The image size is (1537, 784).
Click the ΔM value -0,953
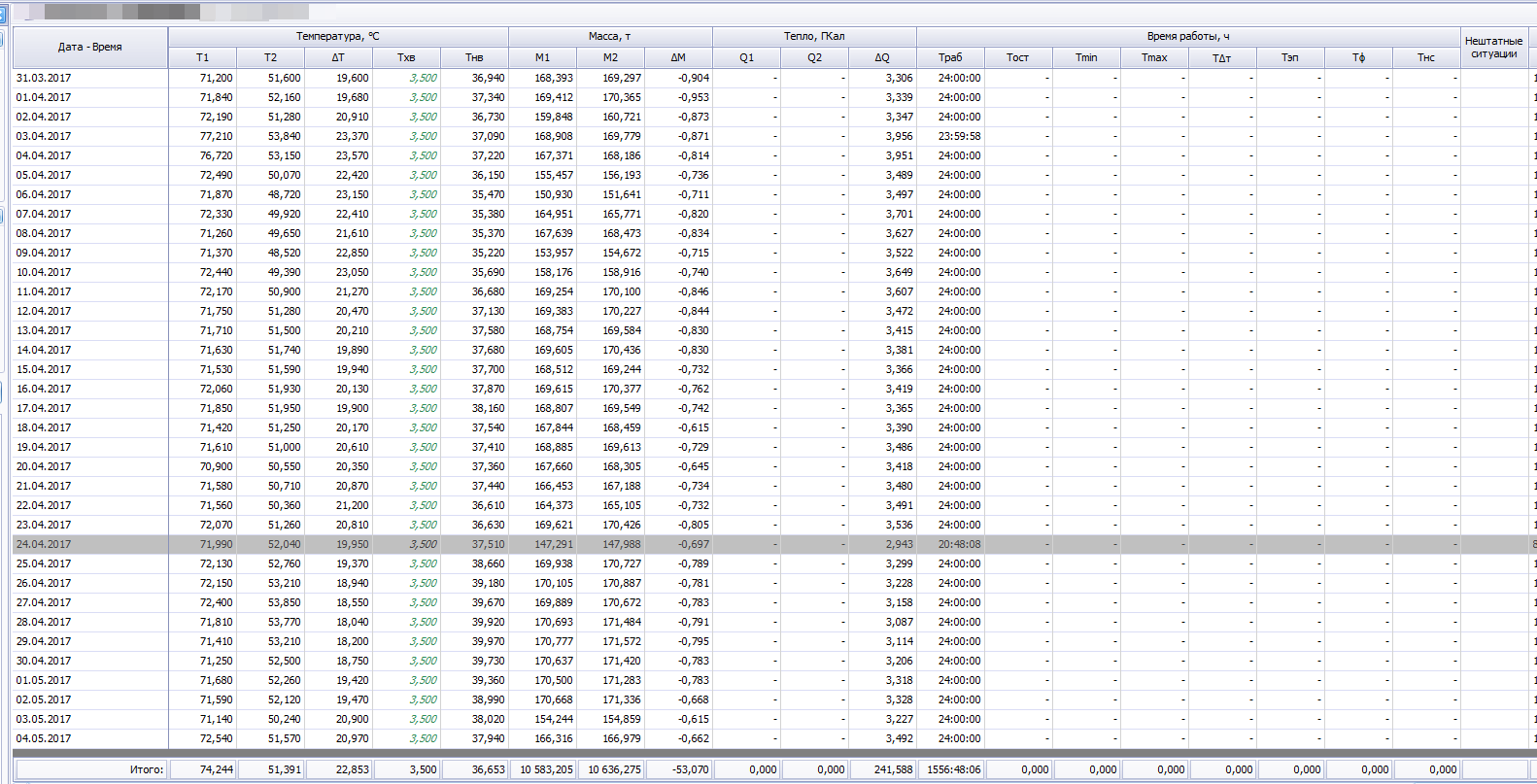(x=694, y=97)
